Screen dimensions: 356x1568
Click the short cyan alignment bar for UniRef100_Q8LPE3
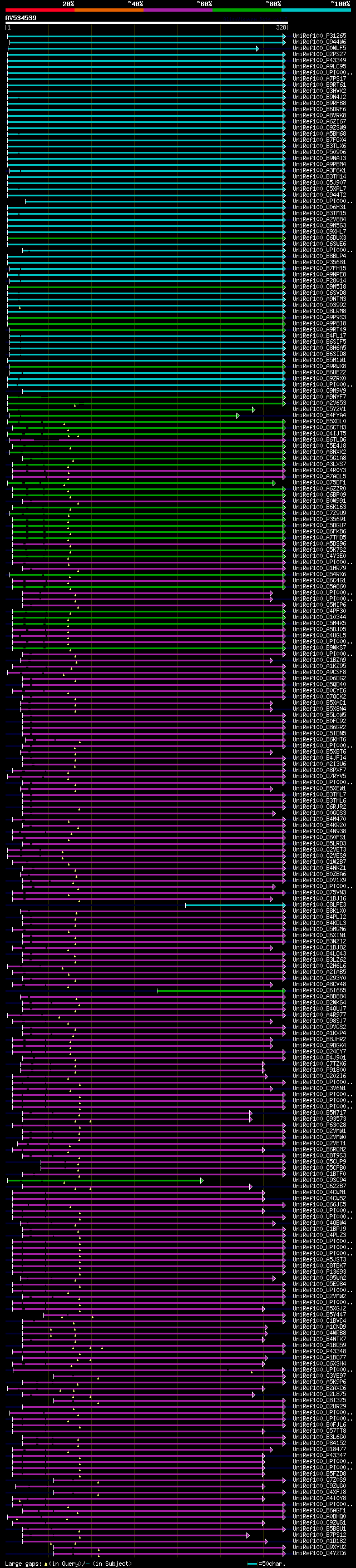(x=235, y=905)
